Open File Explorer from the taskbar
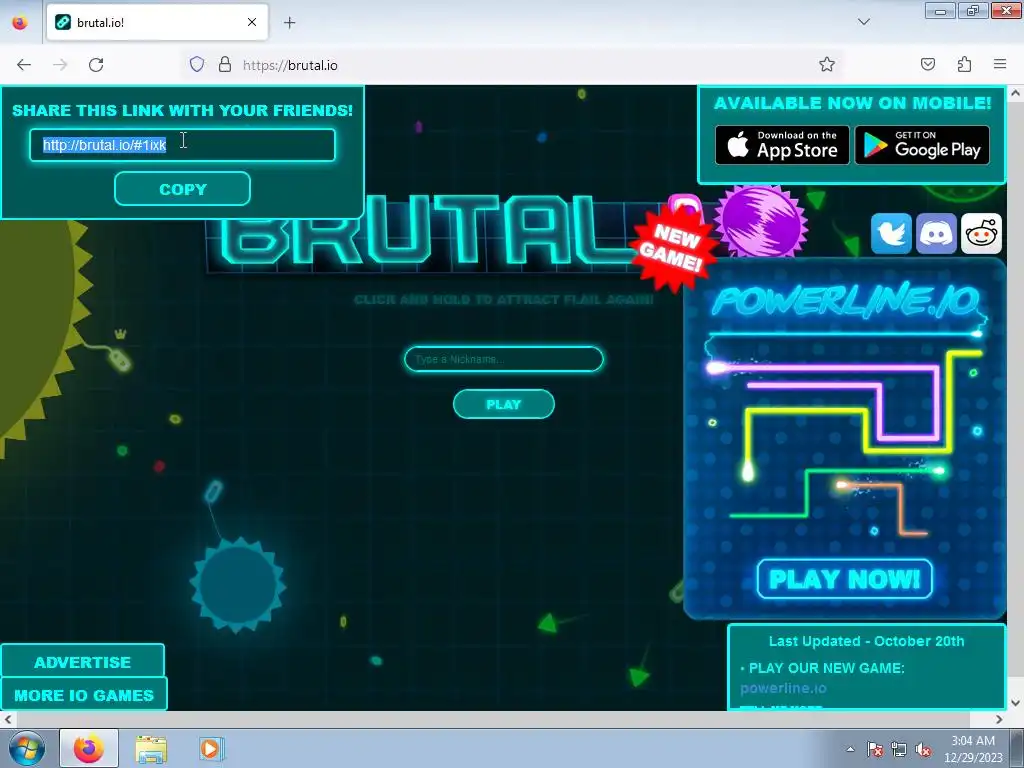The height and width of the screenshot is (768, 1024). 151,749
